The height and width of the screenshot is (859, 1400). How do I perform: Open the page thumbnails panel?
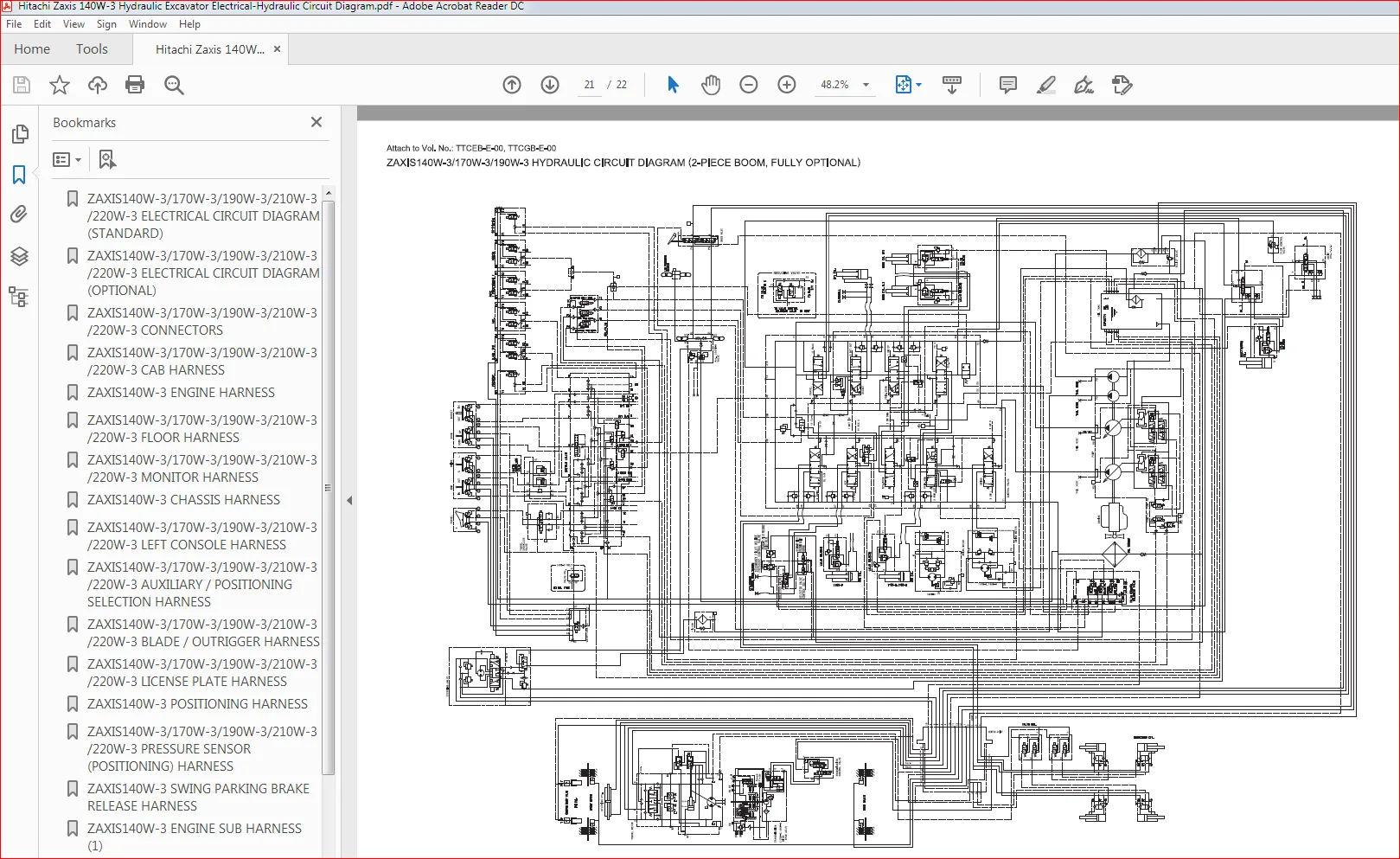click(x=20, y=134)
